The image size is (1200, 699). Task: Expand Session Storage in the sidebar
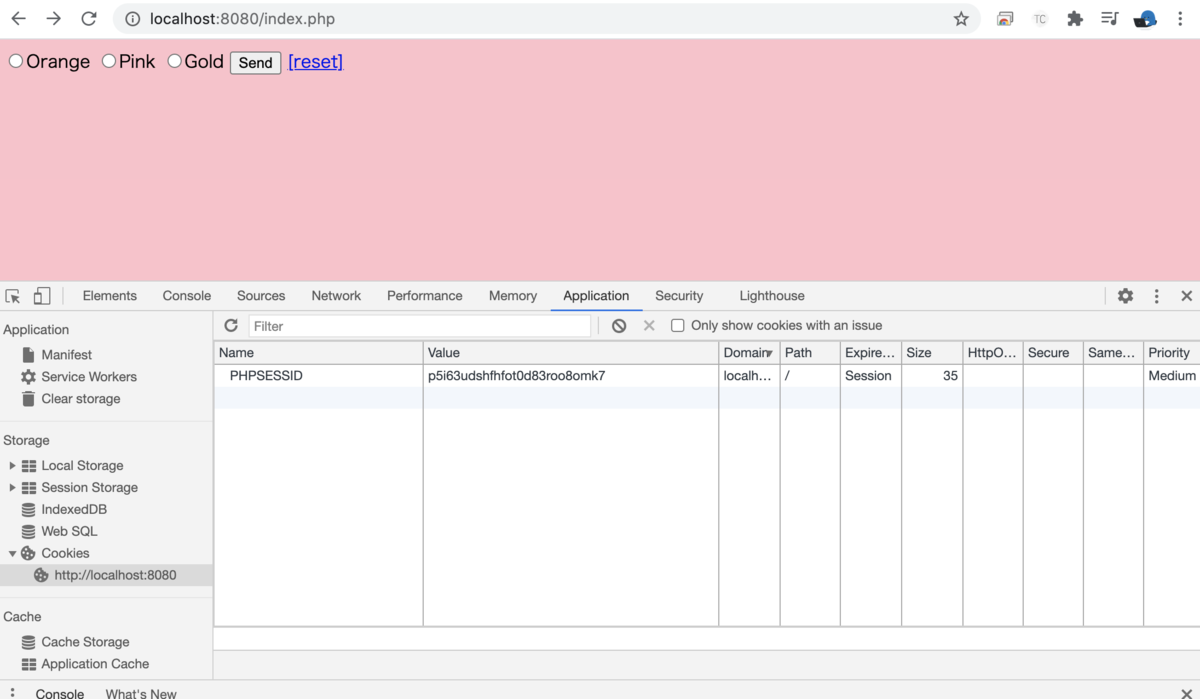pos(13,487)
